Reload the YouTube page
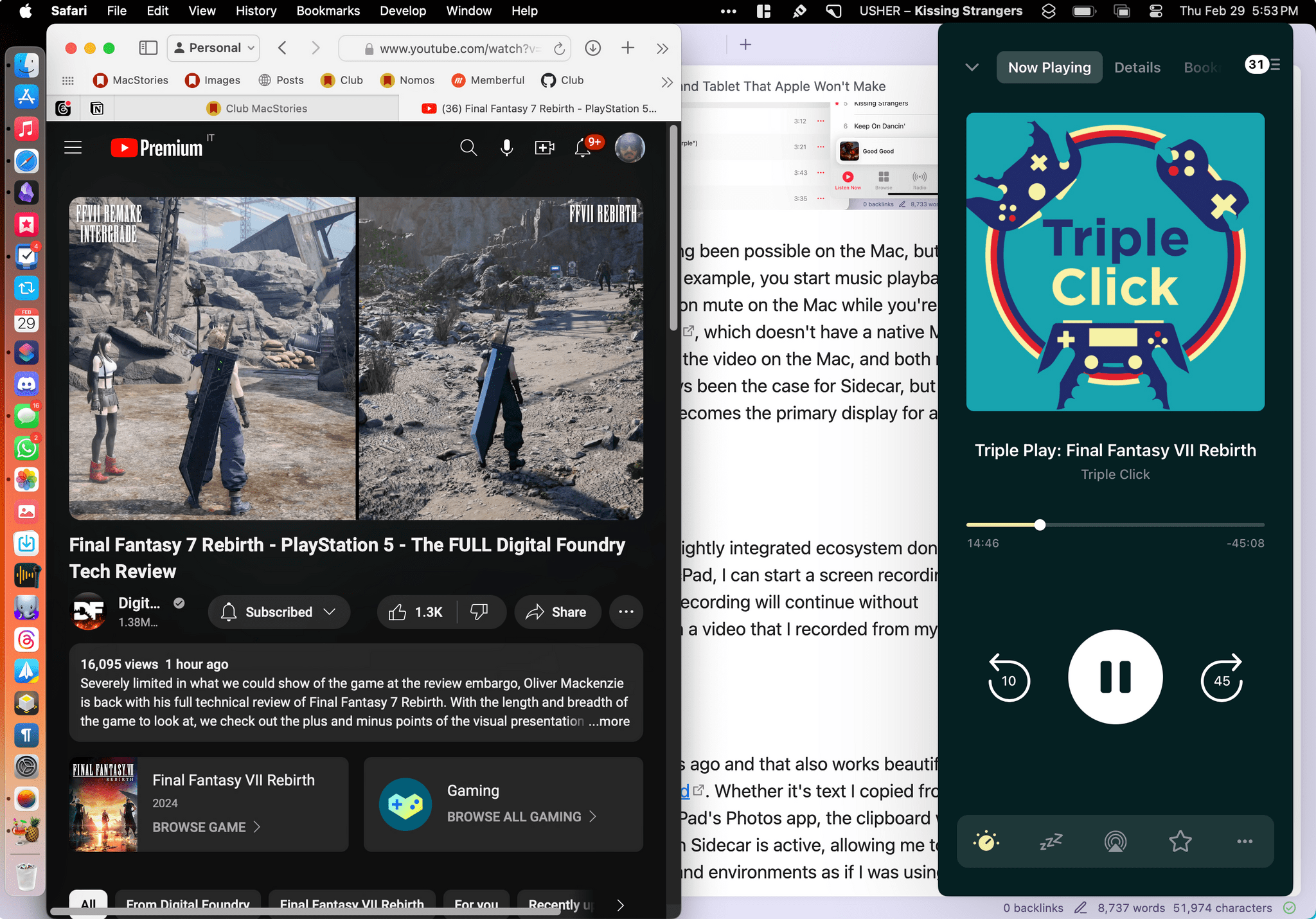 point(559,49)
